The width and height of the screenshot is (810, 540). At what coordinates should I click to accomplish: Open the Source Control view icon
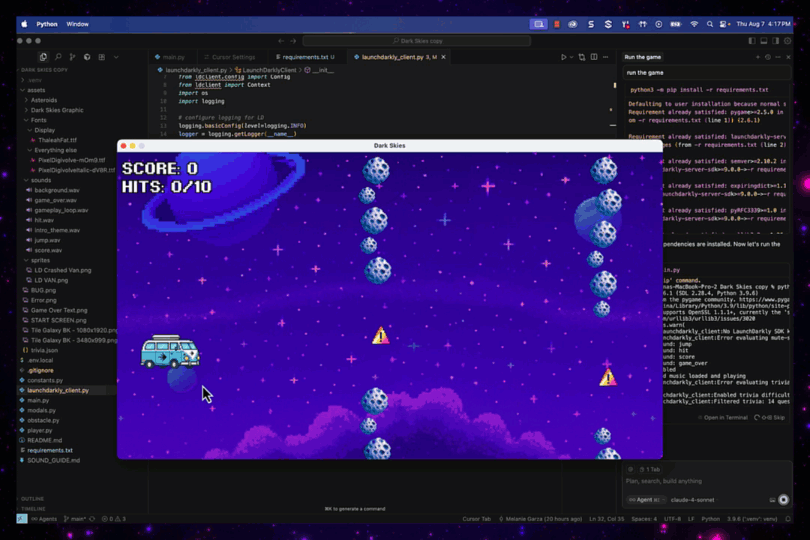click(72, 57)
